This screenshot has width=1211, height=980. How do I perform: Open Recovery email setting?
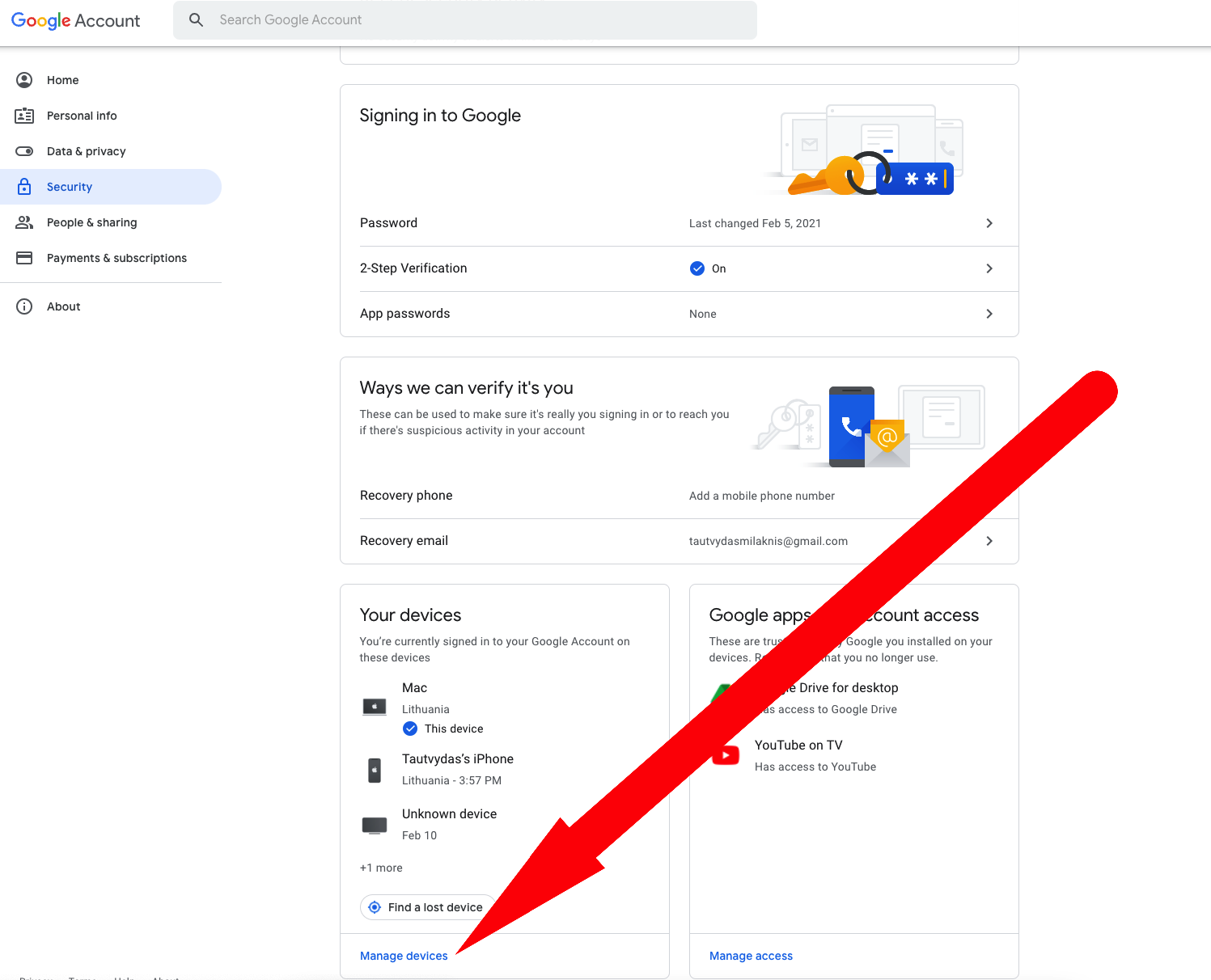[x=680, y=541]
